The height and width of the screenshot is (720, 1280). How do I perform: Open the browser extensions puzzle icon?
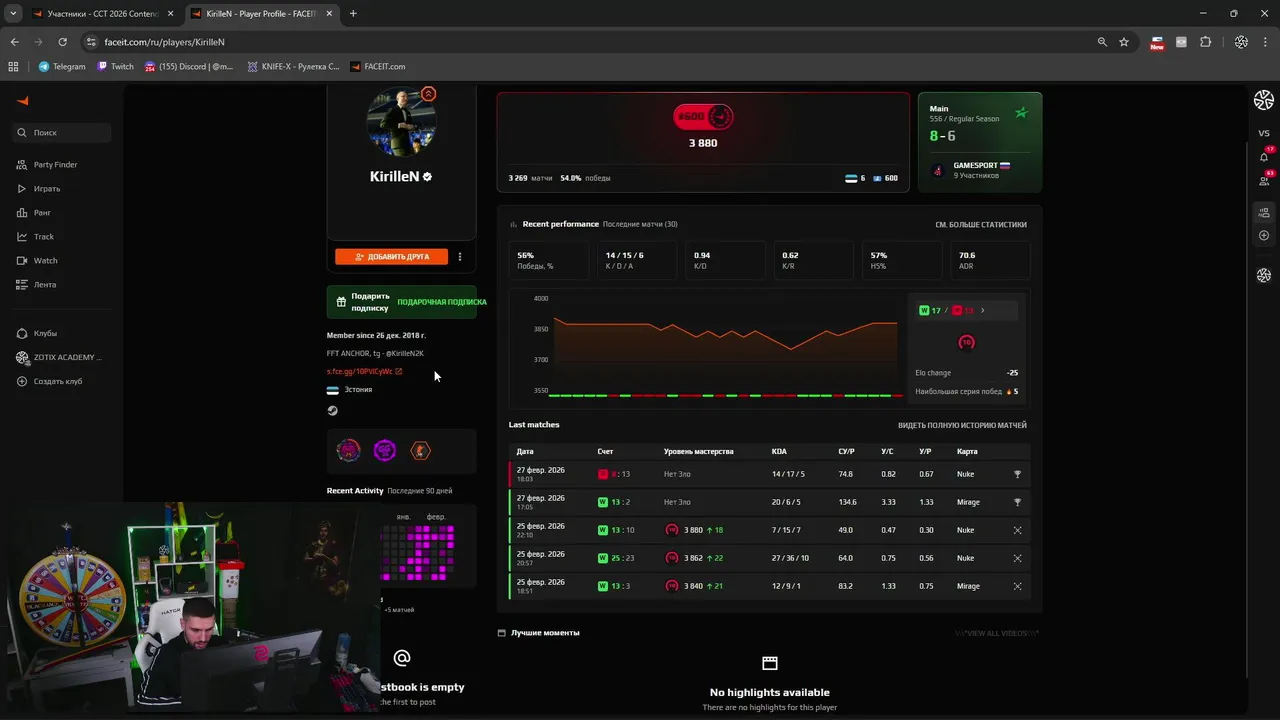pos(1205,42)
